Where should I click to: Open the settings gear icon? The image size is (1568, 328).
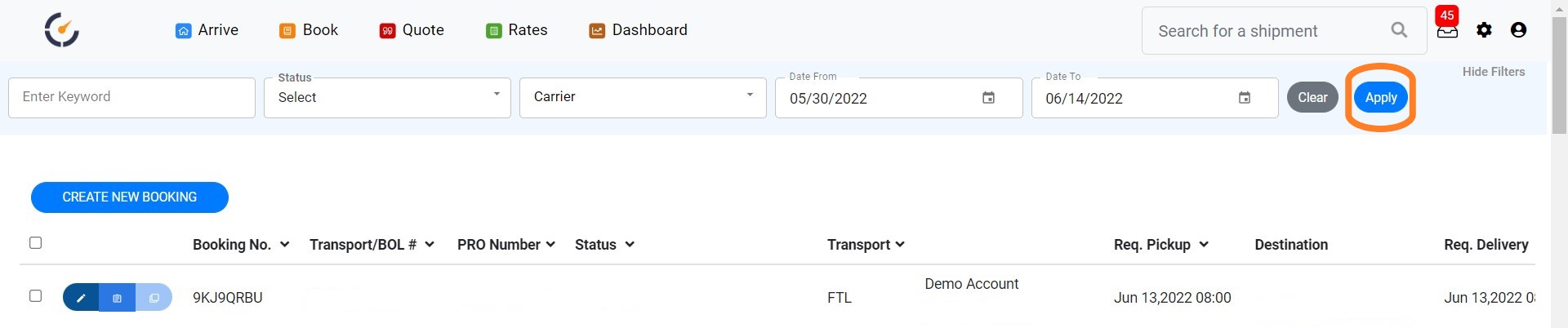(1484, 30)
